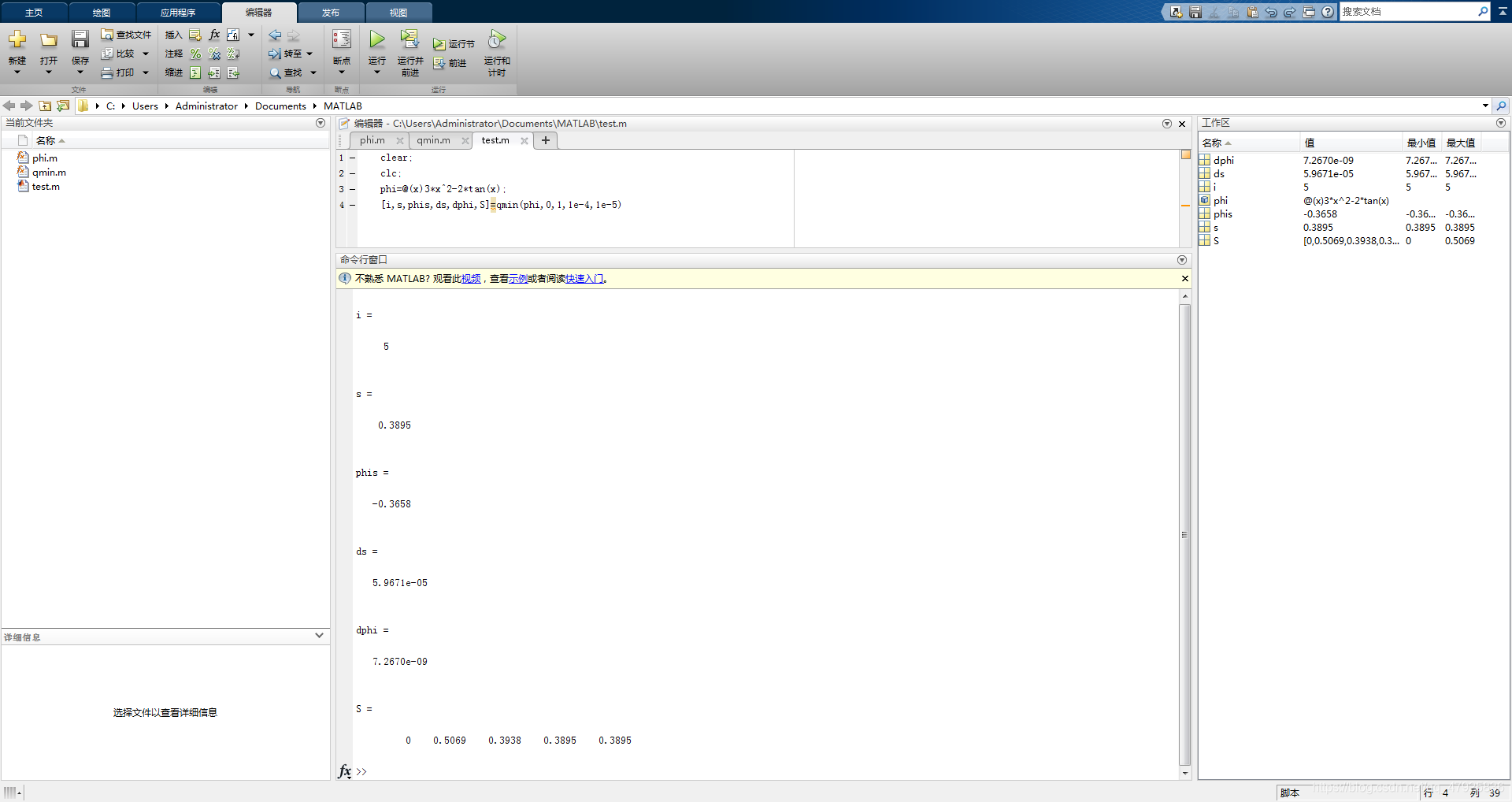This screenshot has width=1512, height=802.
Task: Click the Undo icon in the quick access bar
Action: (x=1271, y=12)
